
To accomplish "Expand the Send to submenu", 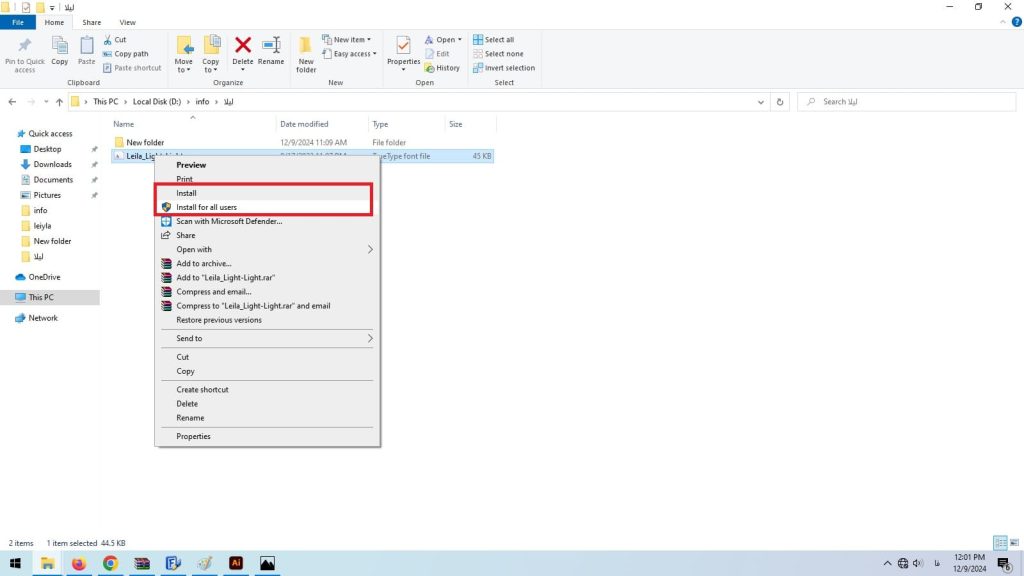I will point(189,338).
